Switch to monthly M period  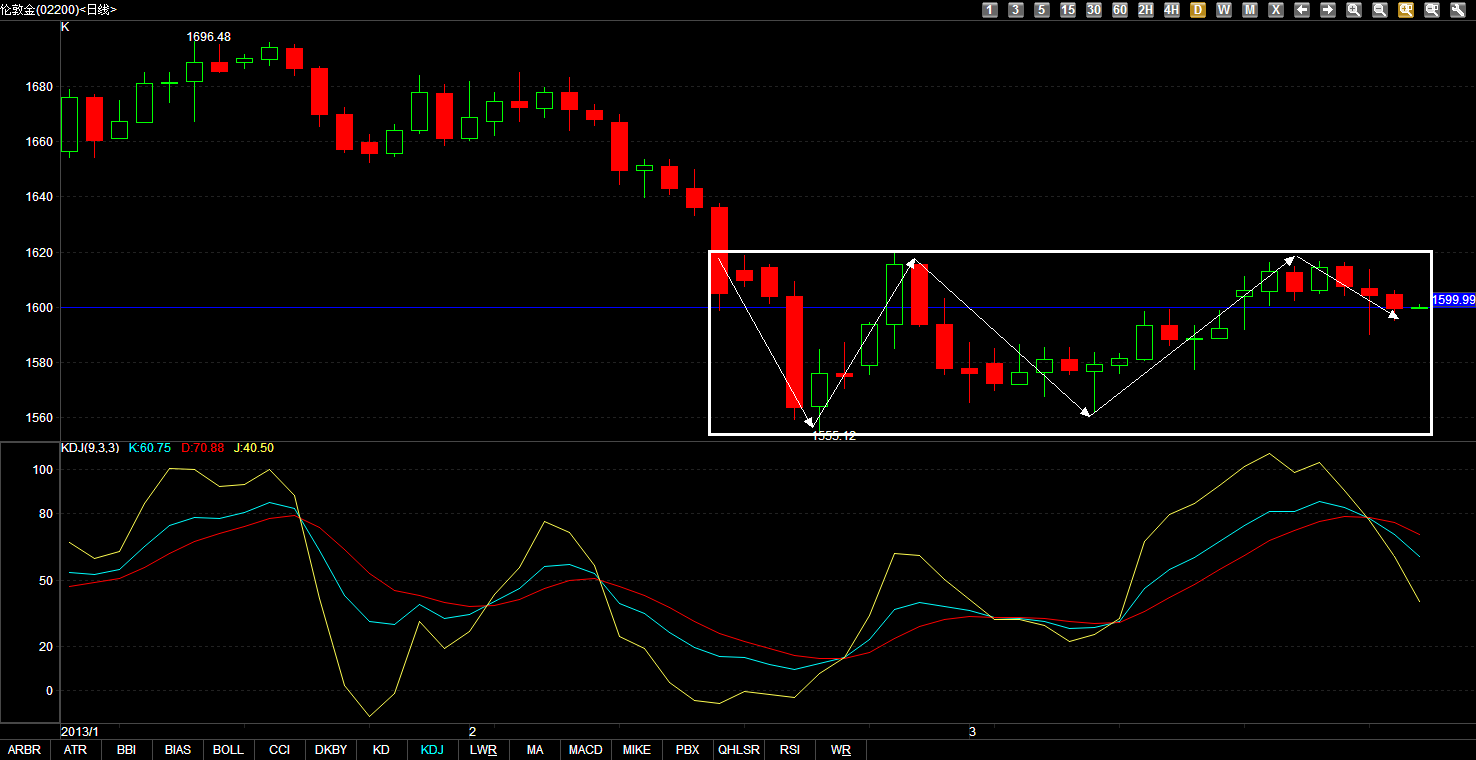coord(1250,9)
